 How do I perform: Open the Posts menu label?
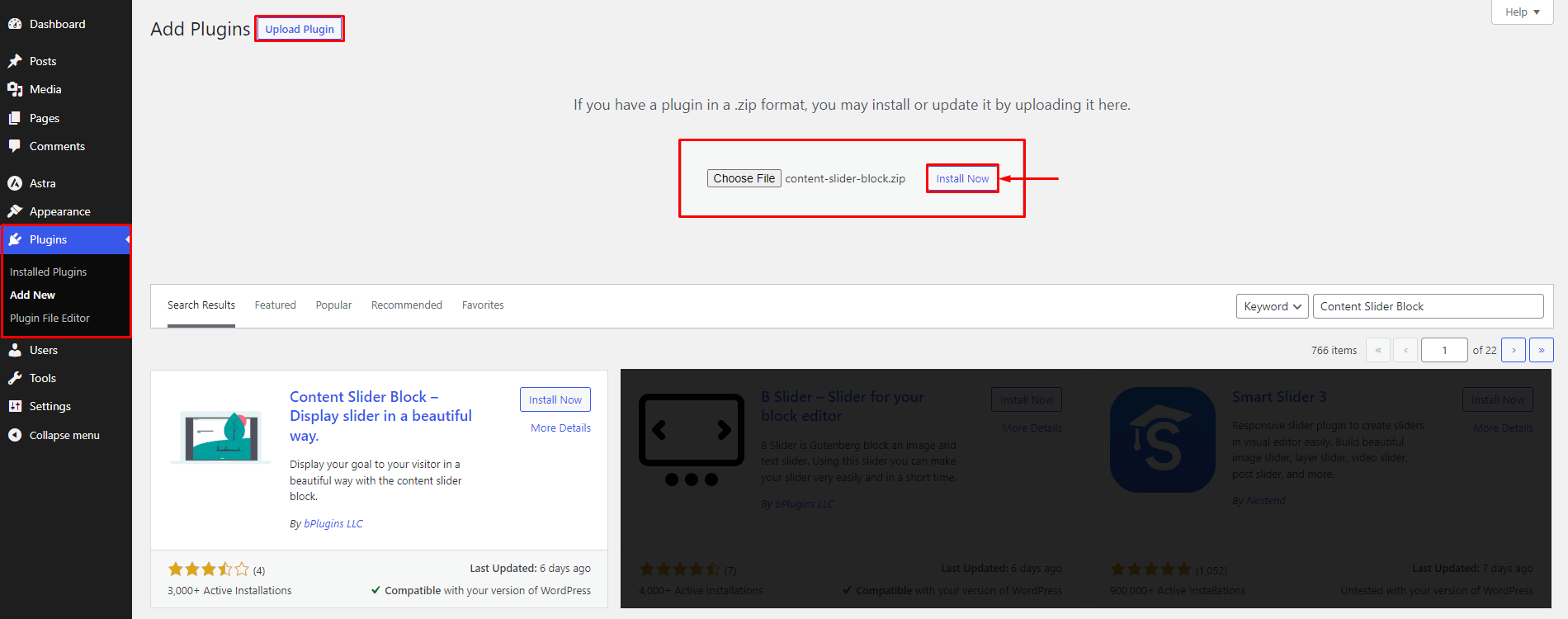click(x=43, y=61)
